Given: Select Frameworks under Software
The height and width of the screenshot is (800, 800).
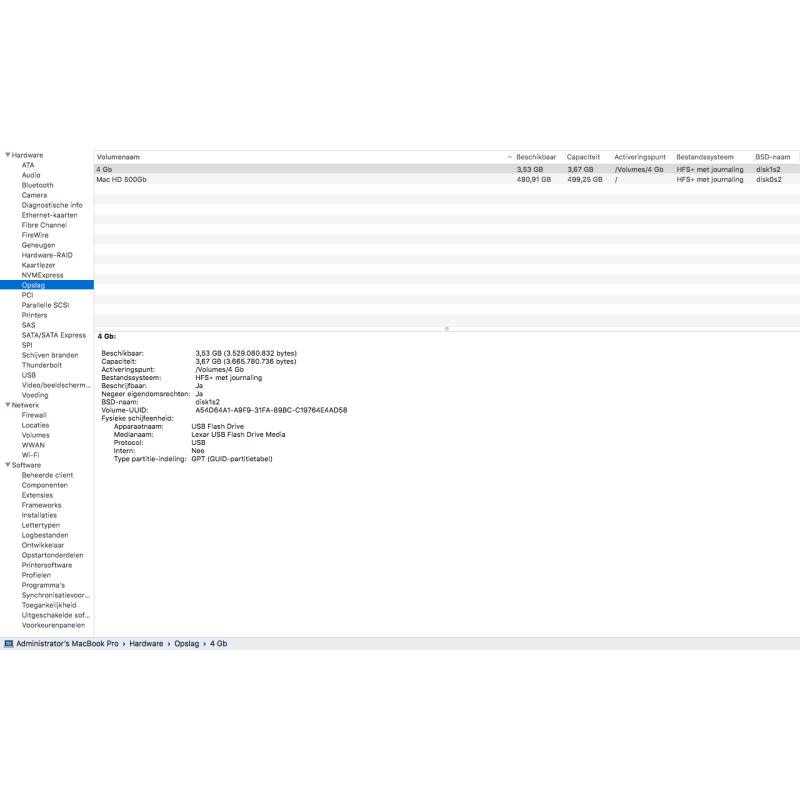Looking at the screenshot, I should pyautogui.click(x=41, y=505).
